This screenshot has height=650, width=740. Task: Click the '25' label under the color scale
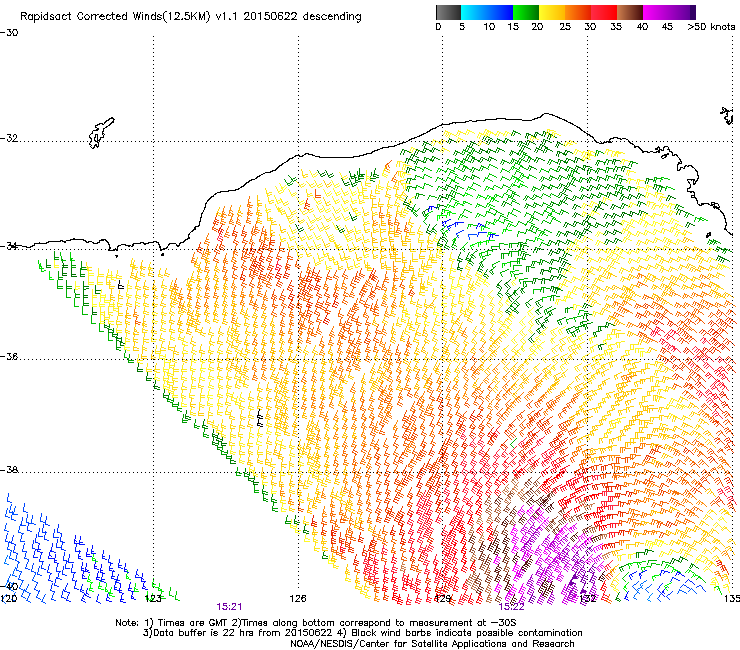(565, 27)
